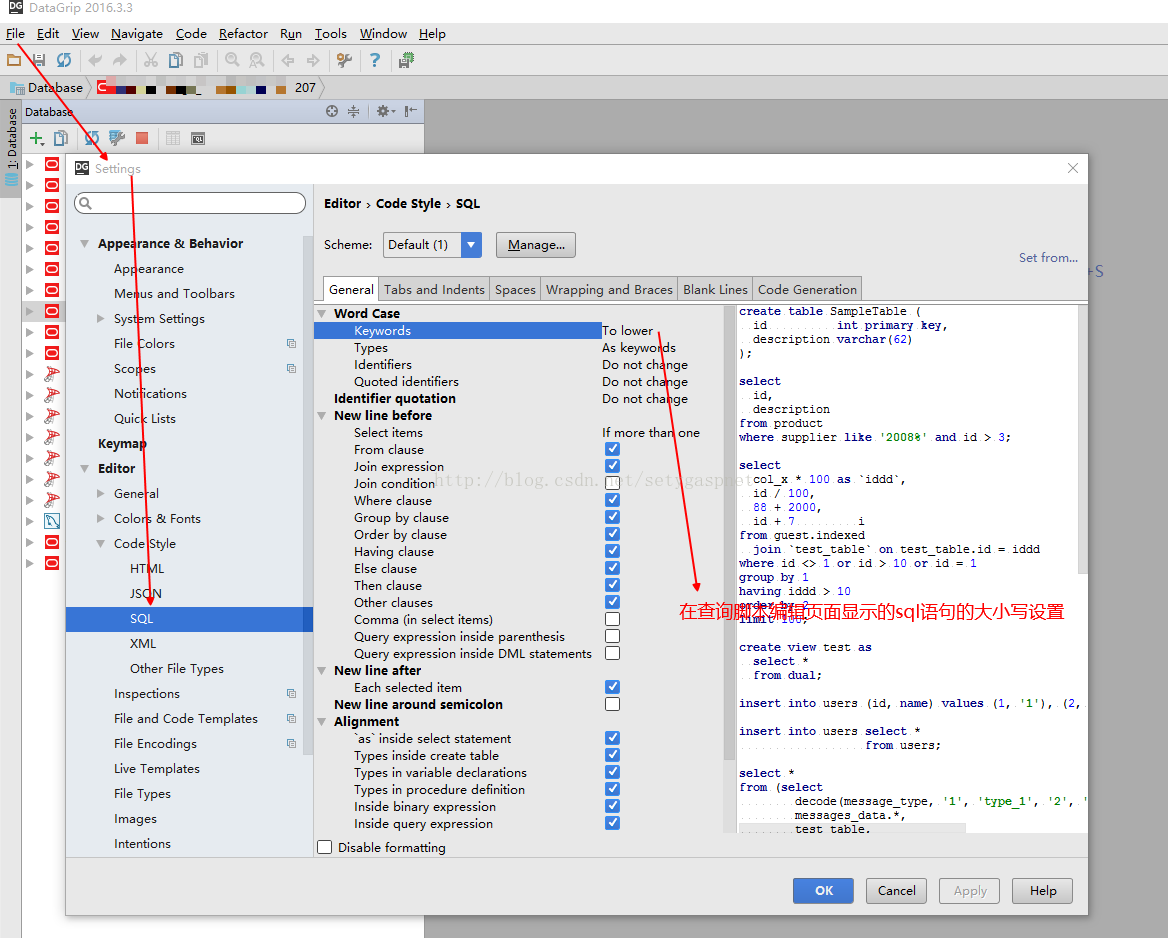
Task: Toggle the Where clause checkbox
Action: point(612,500)
